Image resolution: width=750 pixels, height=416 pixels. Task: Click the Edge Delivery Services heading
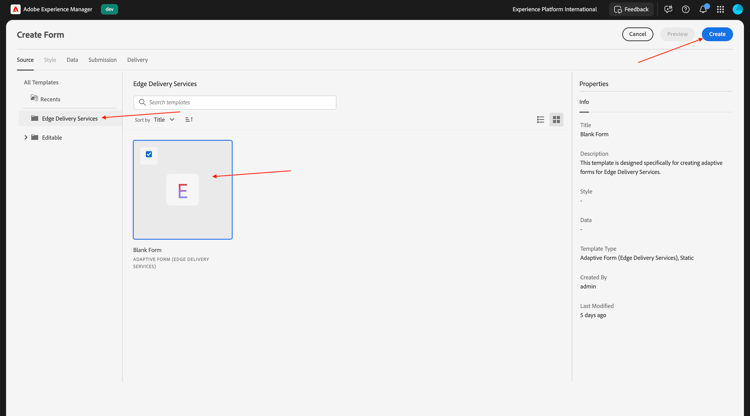tap(165, 84)
